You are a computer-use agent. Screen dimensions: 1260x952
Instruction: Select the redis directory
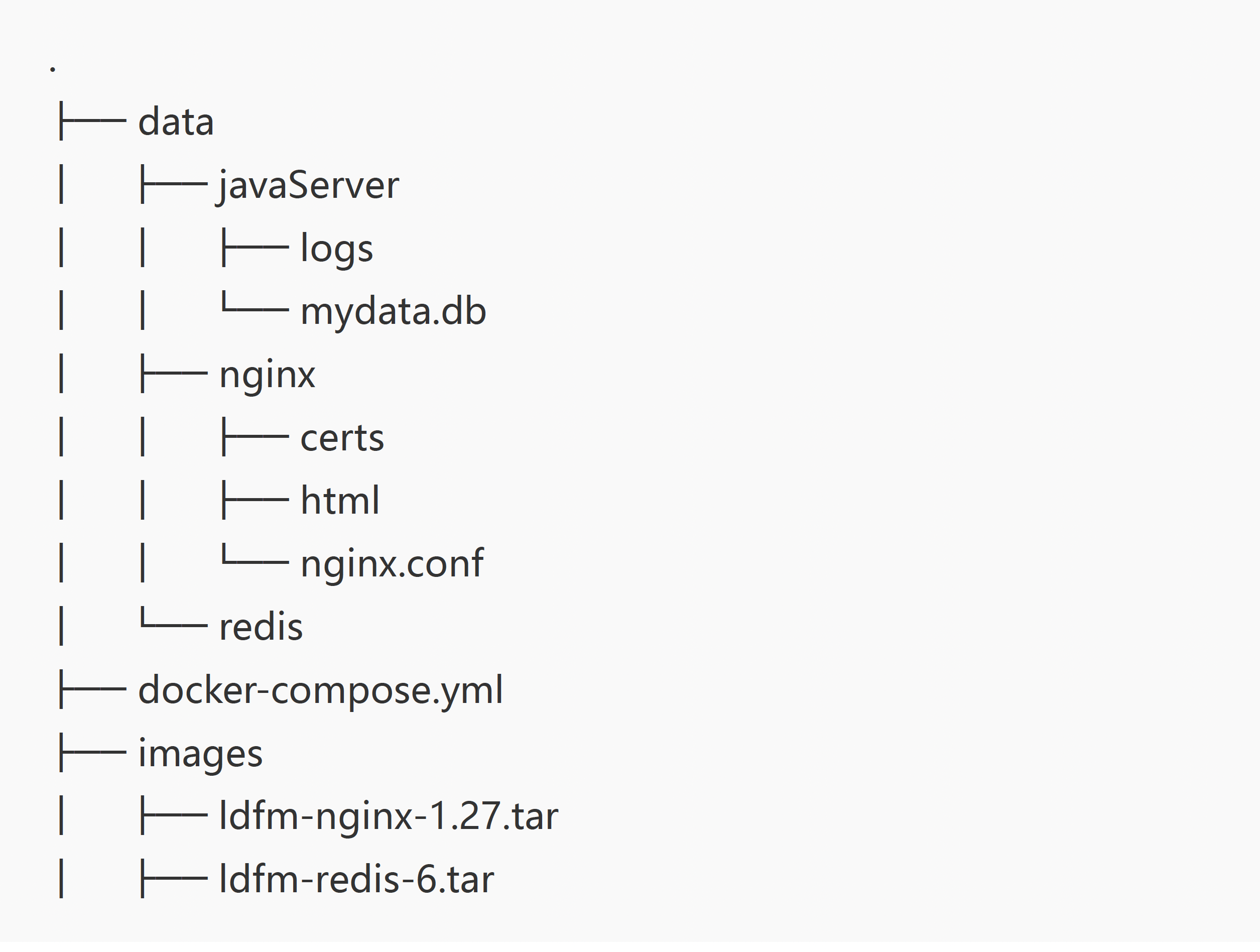tap(261, 627)
